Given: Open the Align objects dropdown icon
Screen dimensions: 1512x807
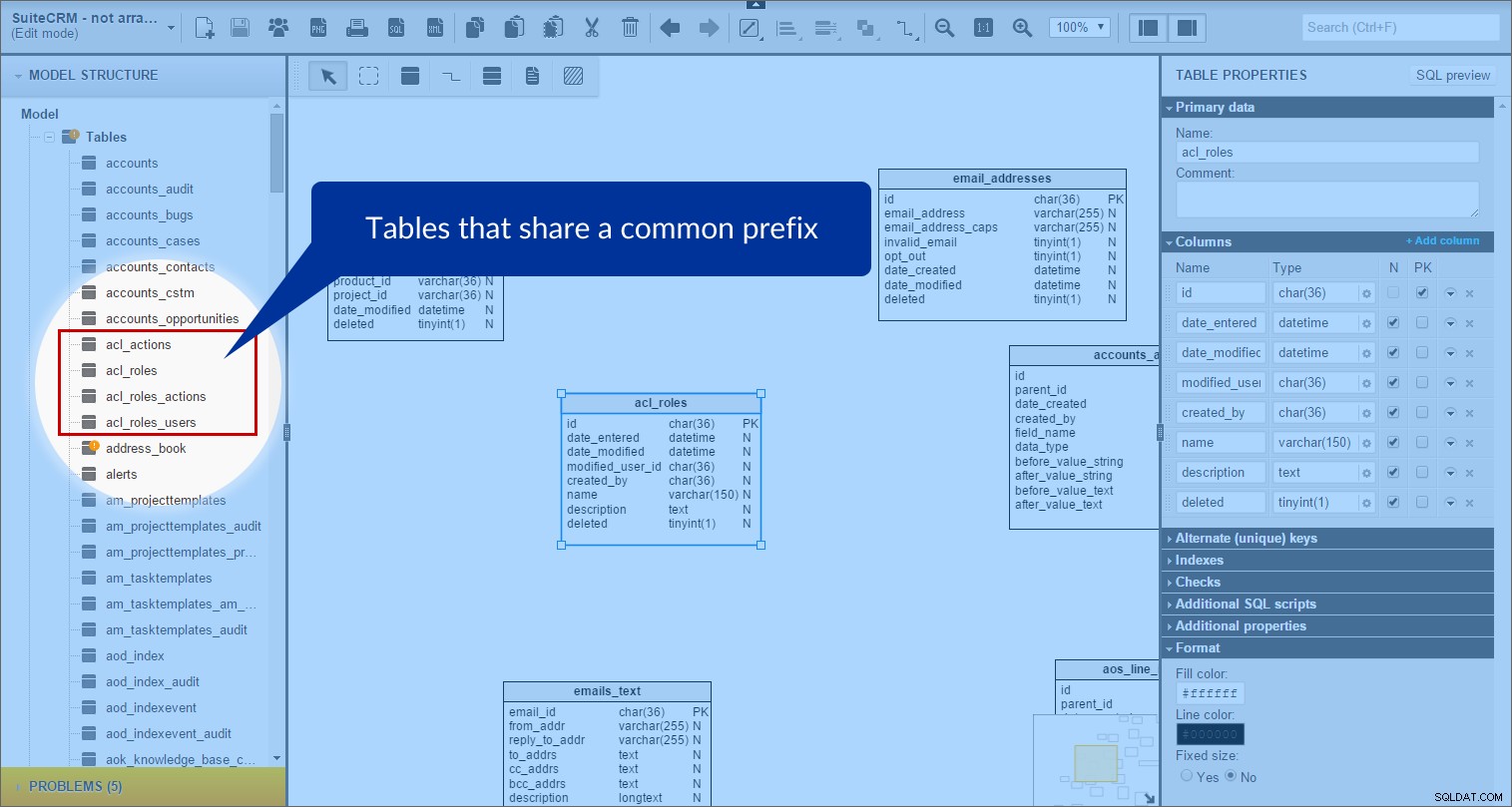Looking at the screenshot, I should [x=788, y=28].
